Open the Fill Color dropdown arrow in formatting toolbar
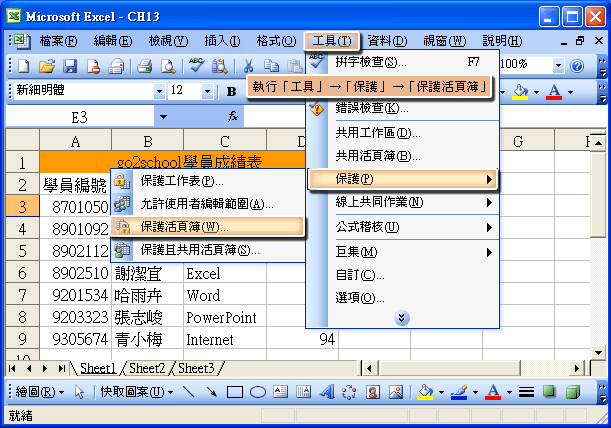611x428 pixels. [536, 92]
